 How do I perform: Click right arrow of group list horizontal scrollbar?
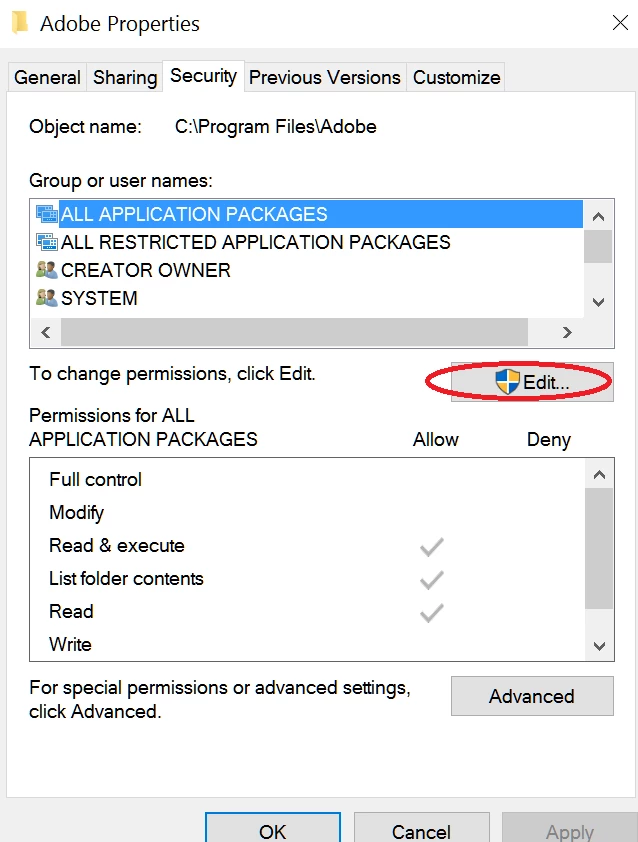[567, 332]
